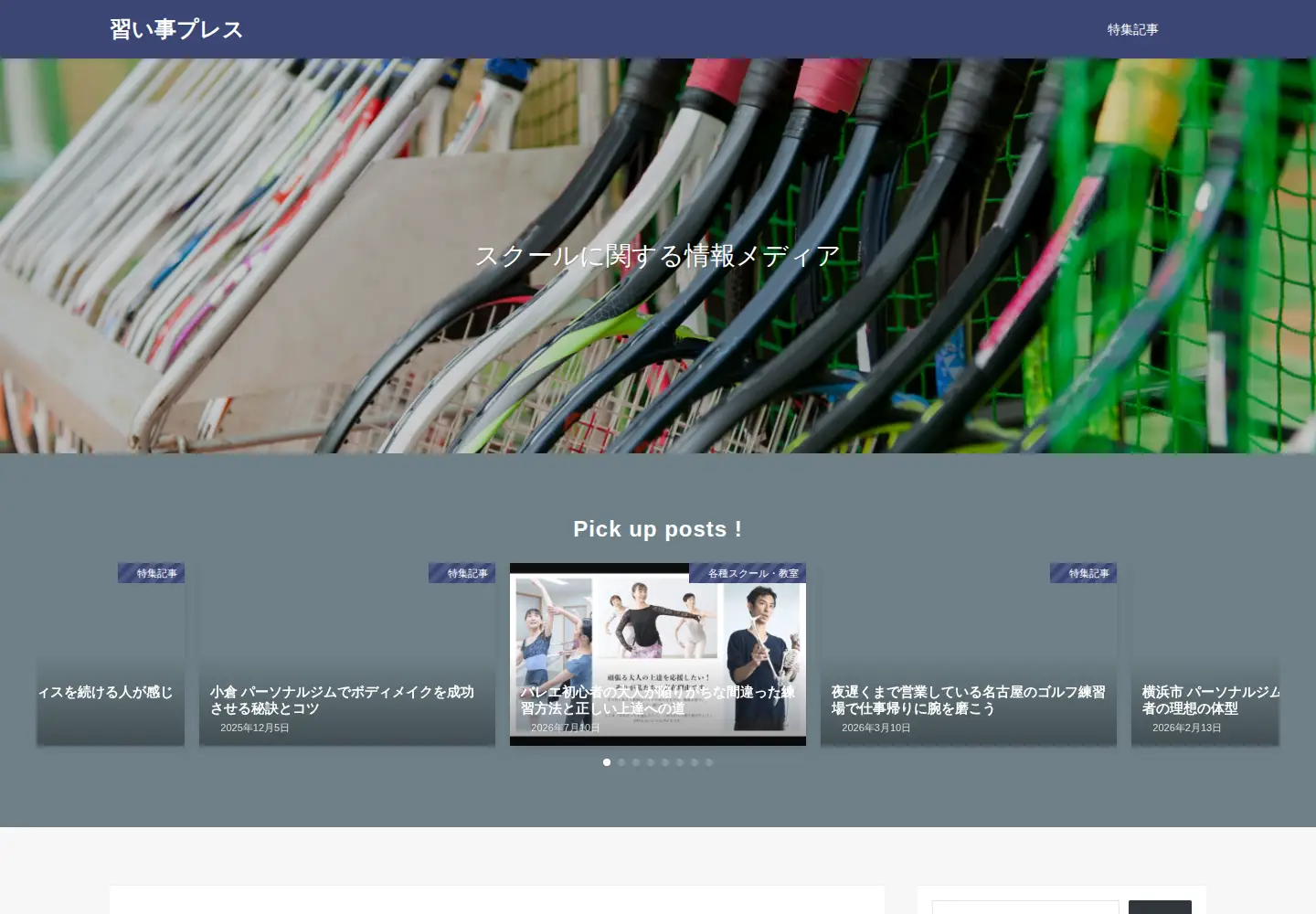
Task: Click 特集記事 badge on the 名古屋 golf card
Action: coord(1084,573)
